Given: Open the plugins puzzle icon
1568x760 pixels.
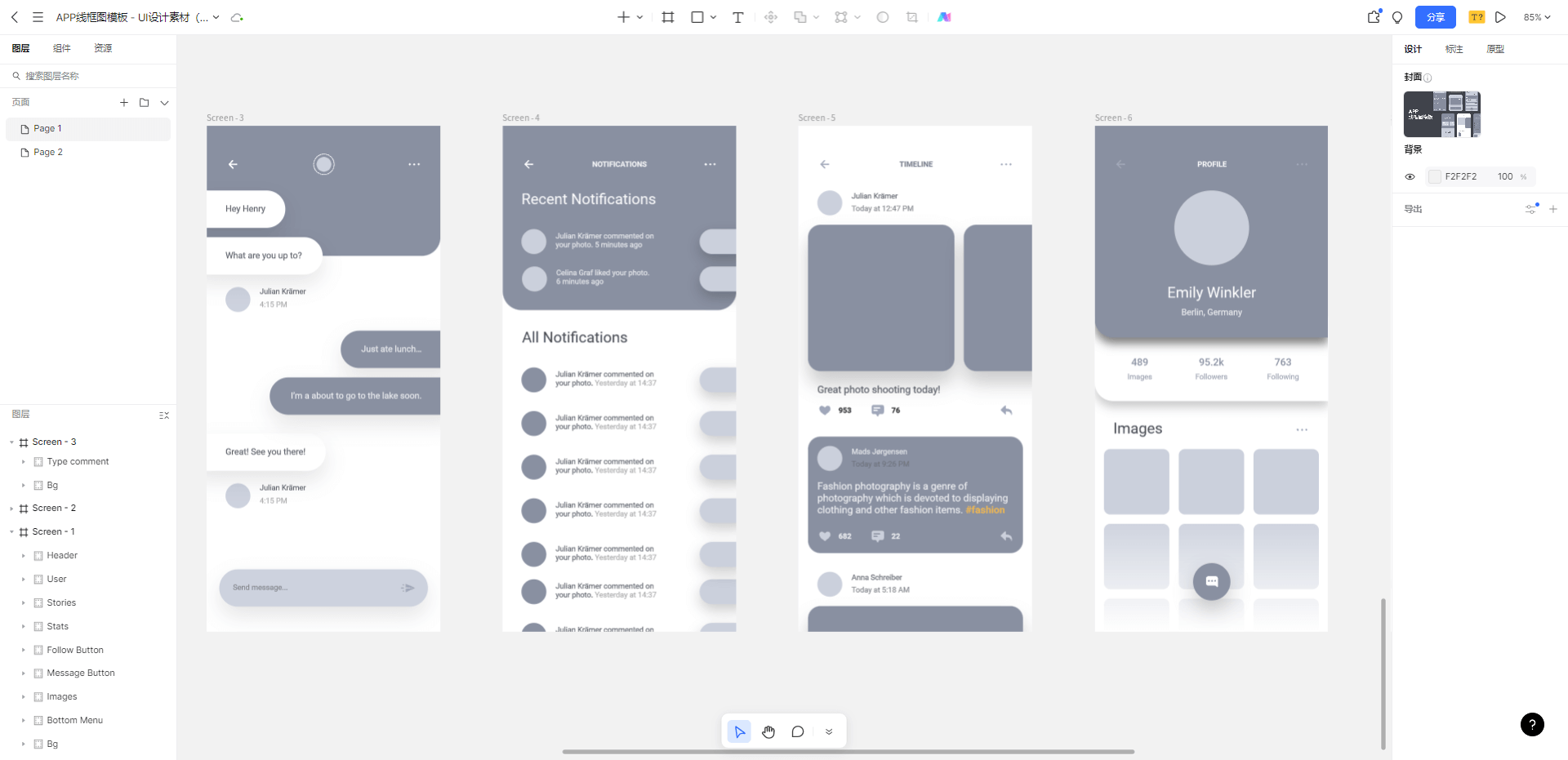Looking at the screenshot, I should (x=1374, y=17).
